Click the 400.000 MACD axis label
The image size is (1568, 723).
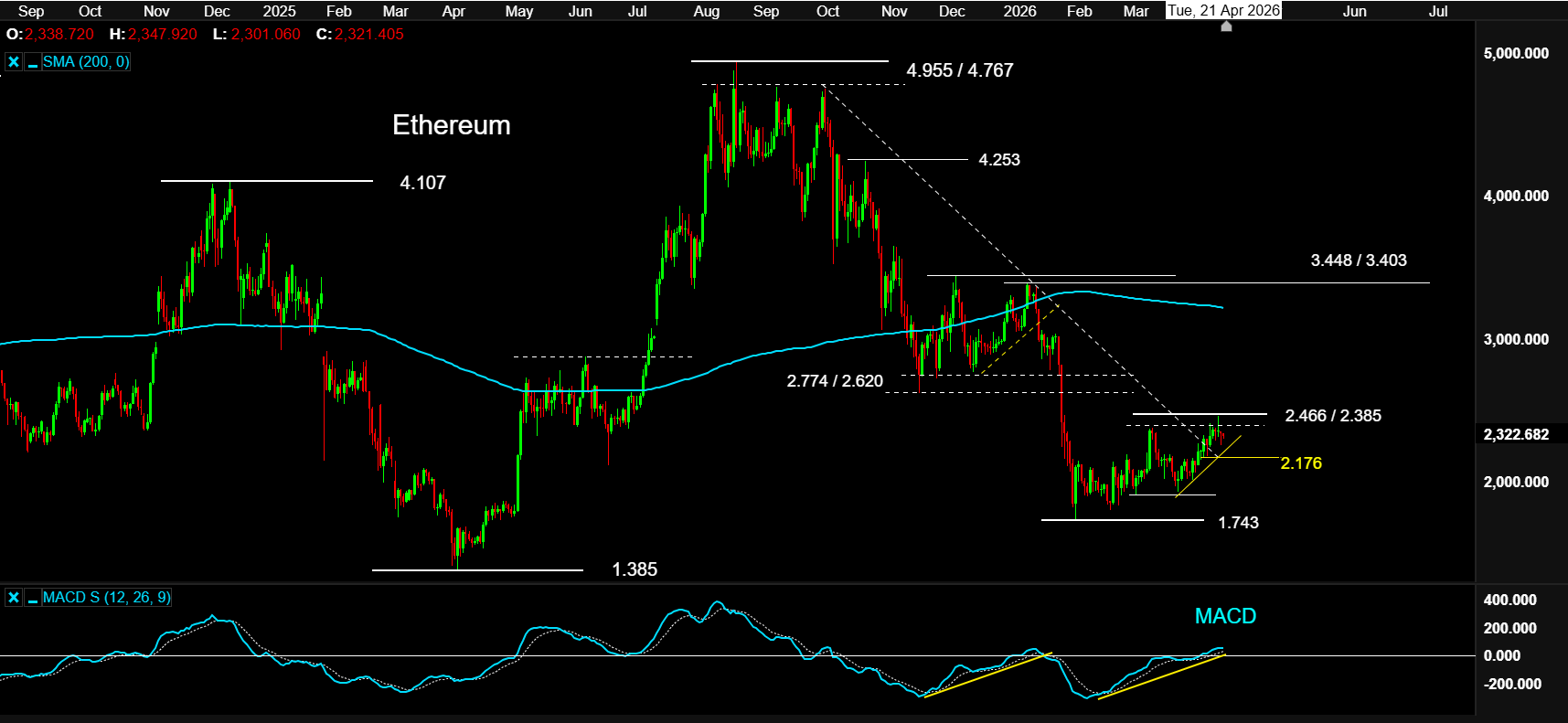(x=1510, y=601)
